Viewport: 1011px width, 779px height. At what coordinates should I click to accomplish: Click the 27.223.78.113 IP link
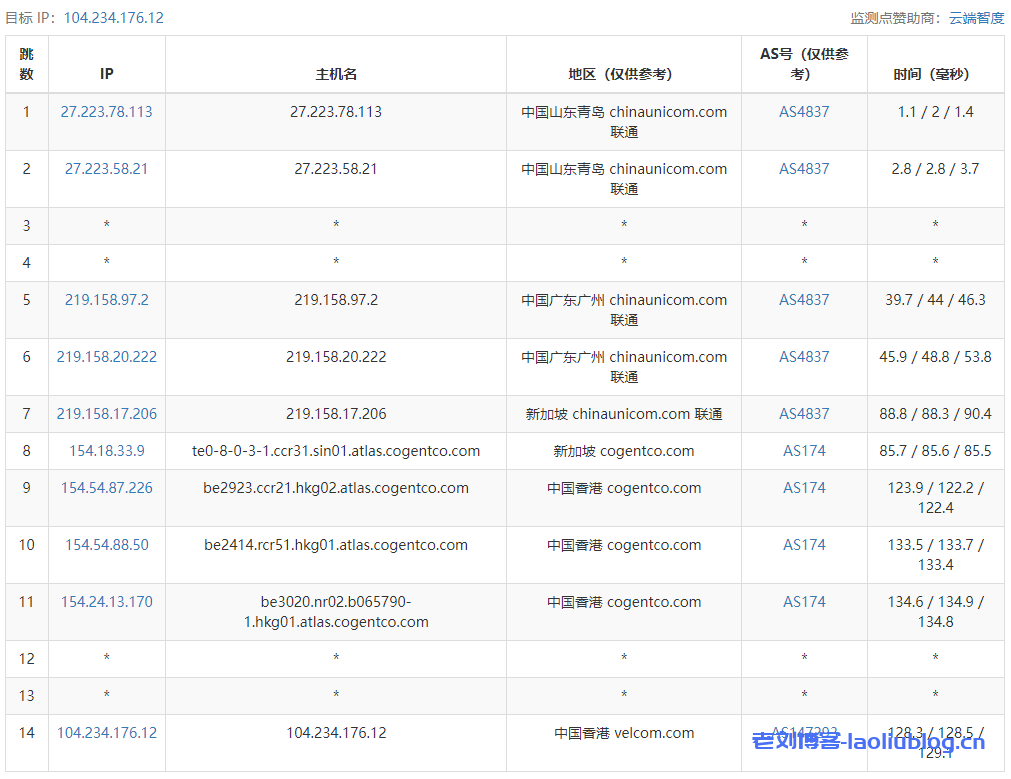(x=107, y=112)
